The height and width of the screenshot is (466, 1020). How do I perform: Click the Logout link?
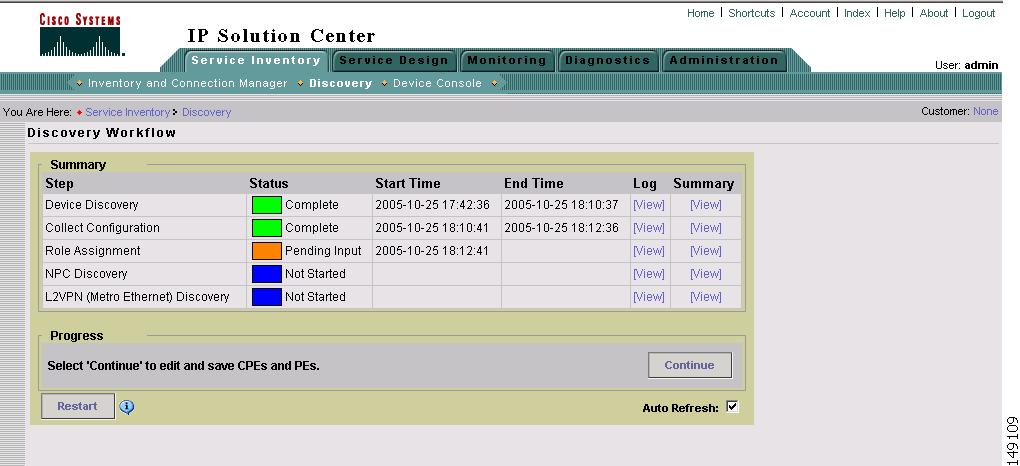coord(978,13)
